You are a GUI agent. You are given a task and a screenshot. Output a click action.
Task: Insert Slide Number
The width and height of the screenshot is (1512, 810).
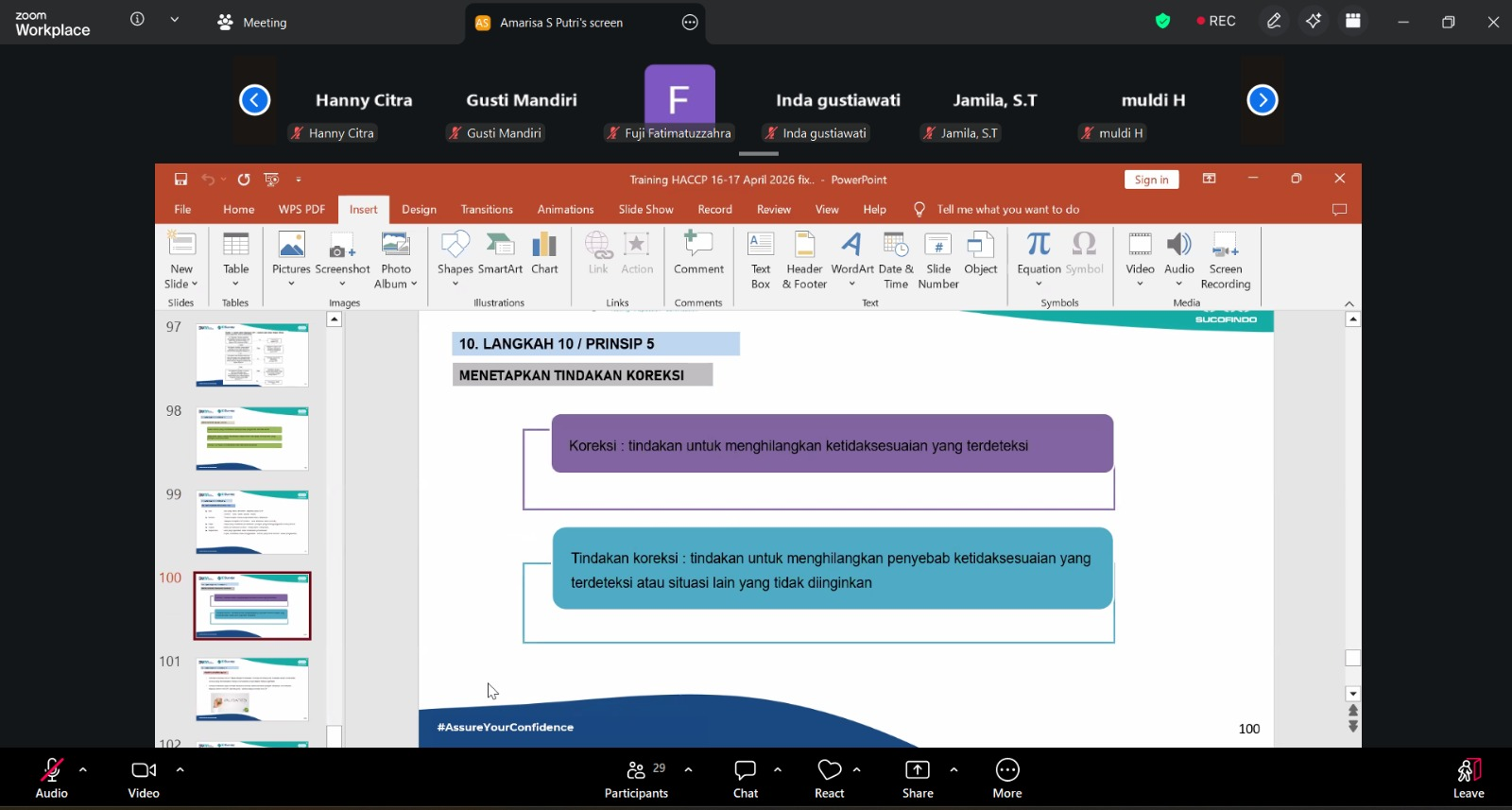coord(938,260)
